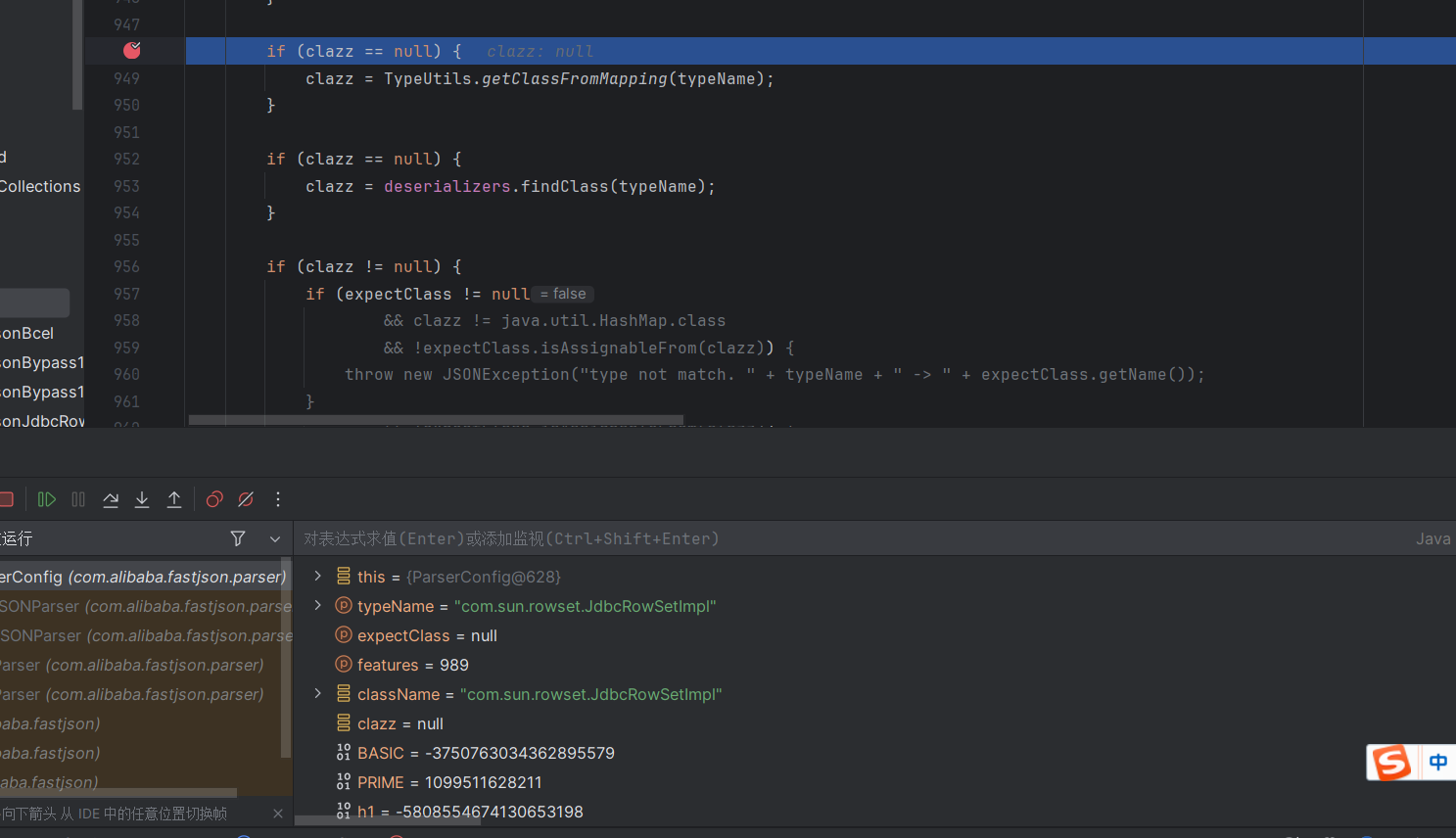Viewport: 1456px width, 838px height.
Task: Pause the program
Action: click(78, 499)
